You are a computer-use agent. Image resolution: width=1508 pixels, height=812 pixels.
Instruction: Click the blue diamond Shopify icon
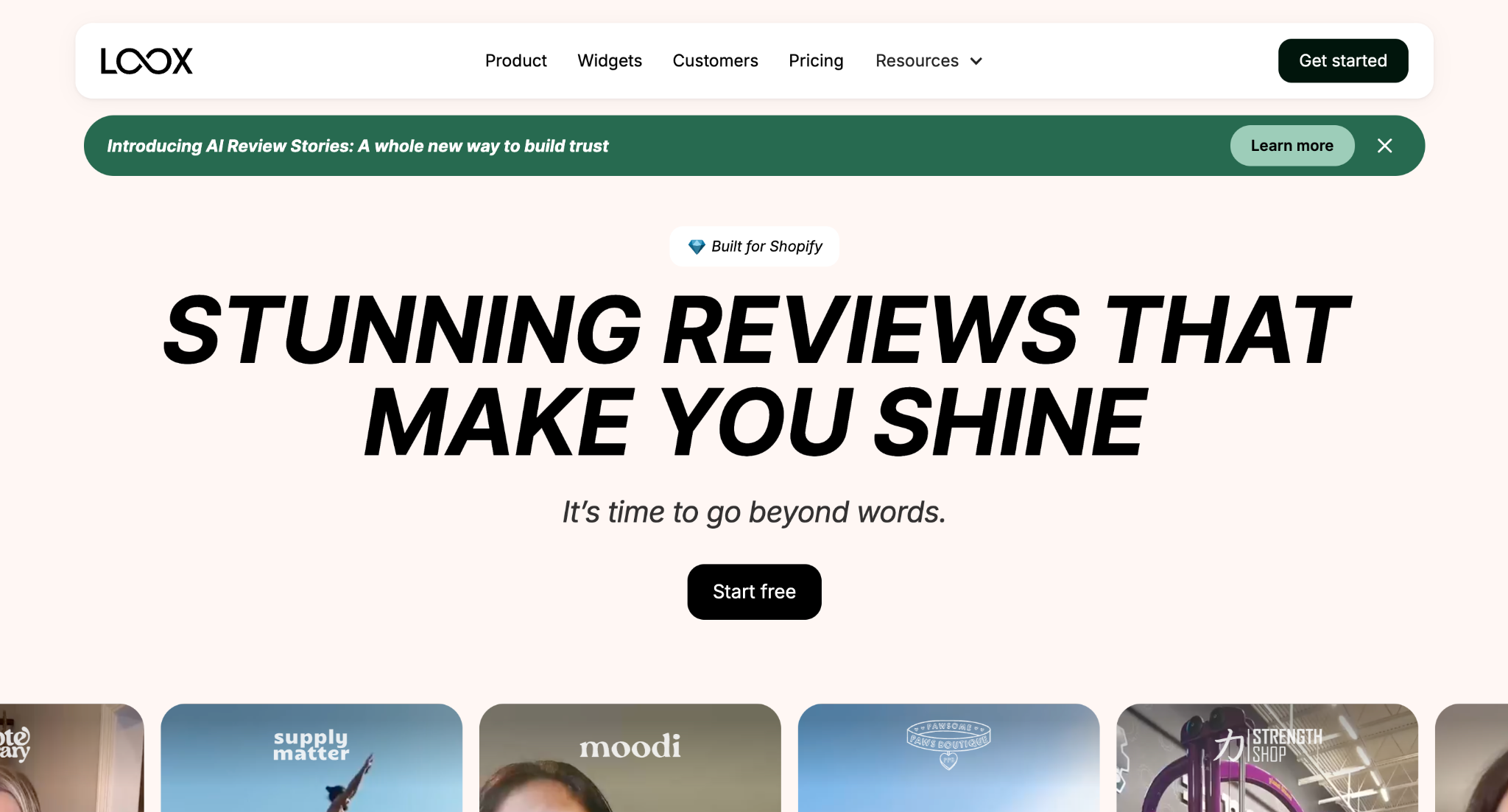pyautogui.click(x=697, y=247)
